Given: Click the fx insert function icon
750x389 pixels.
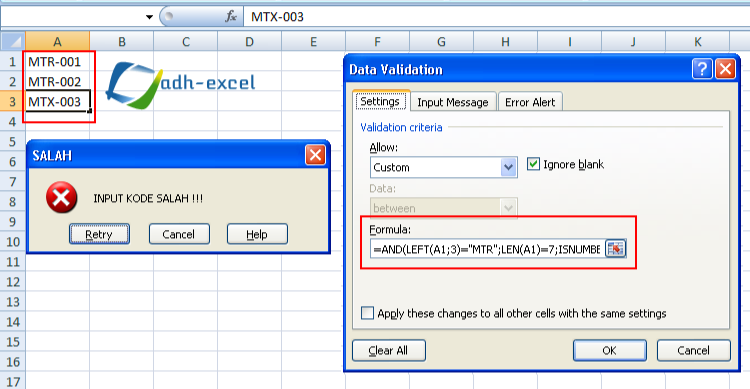Looking at the screenshot, I should (x=231, y=17).
